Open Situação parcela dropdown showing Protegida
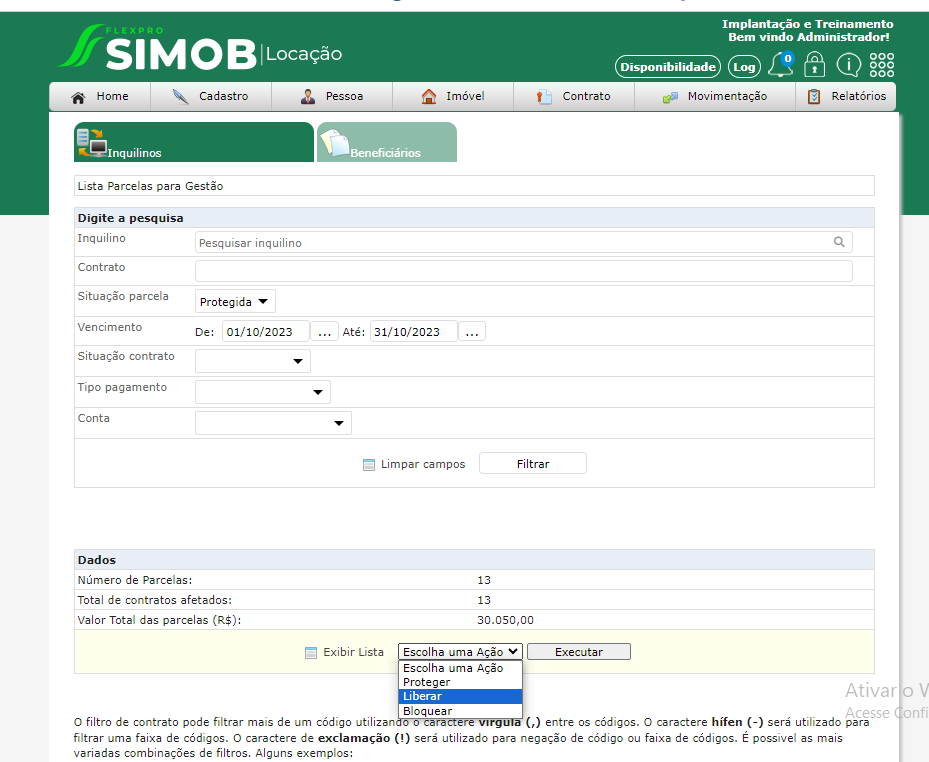Screen dimensions: 929x762 pyautogui.click(x=235, y=302)
